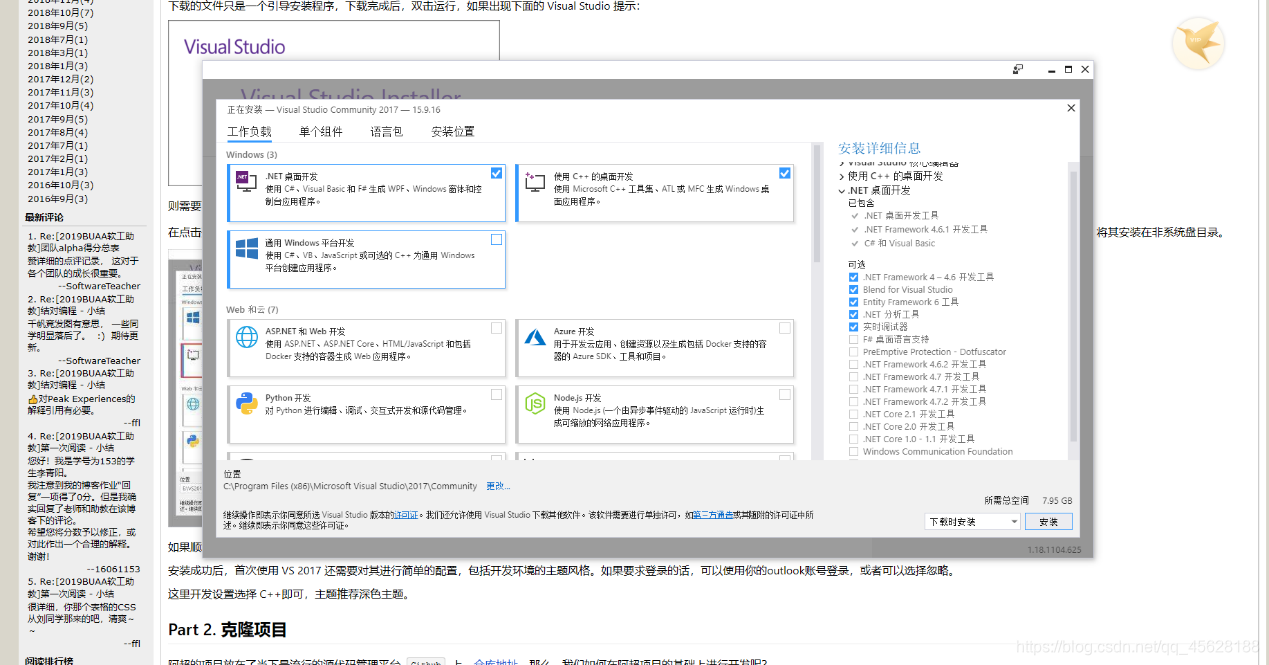Viewport: 1269px width, 665px height.
Task: Click the install path C:\Program Files (x86) text
Action: point(350,486)
